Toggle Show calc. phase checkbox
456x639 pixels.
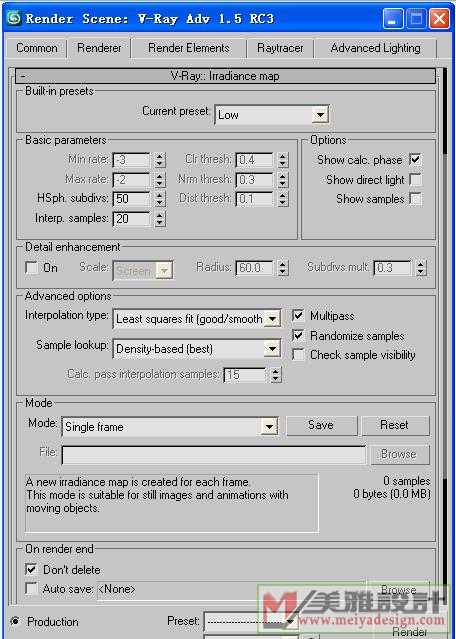pyautogui.click(x=415, y=159)
